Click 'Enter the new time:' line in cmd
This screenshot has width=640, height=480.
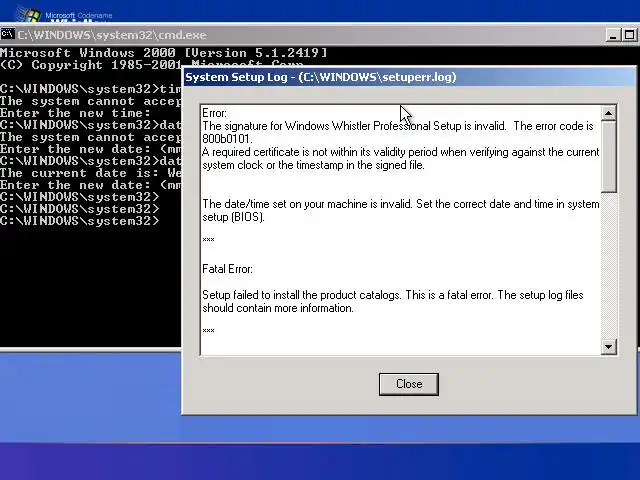(75, 113)
